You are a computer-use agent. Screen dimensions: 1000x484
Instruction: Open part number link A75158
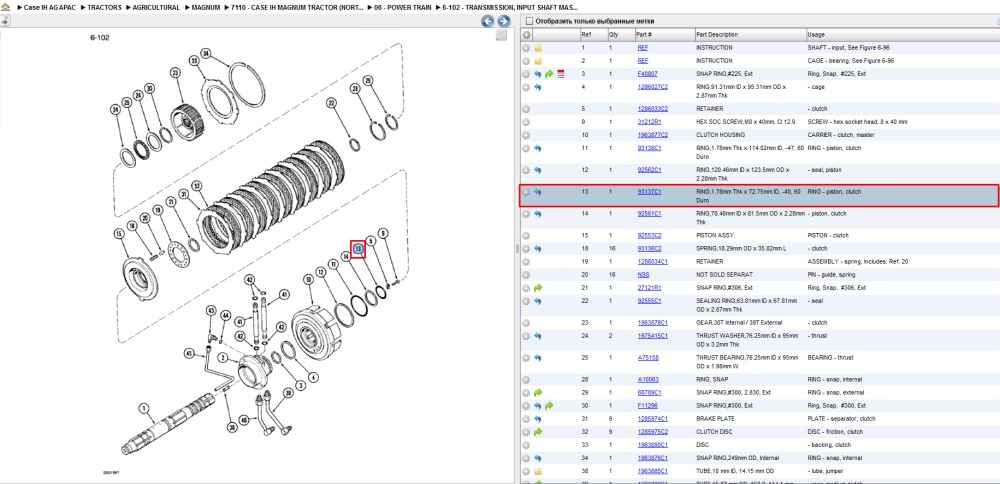(647, 358)
